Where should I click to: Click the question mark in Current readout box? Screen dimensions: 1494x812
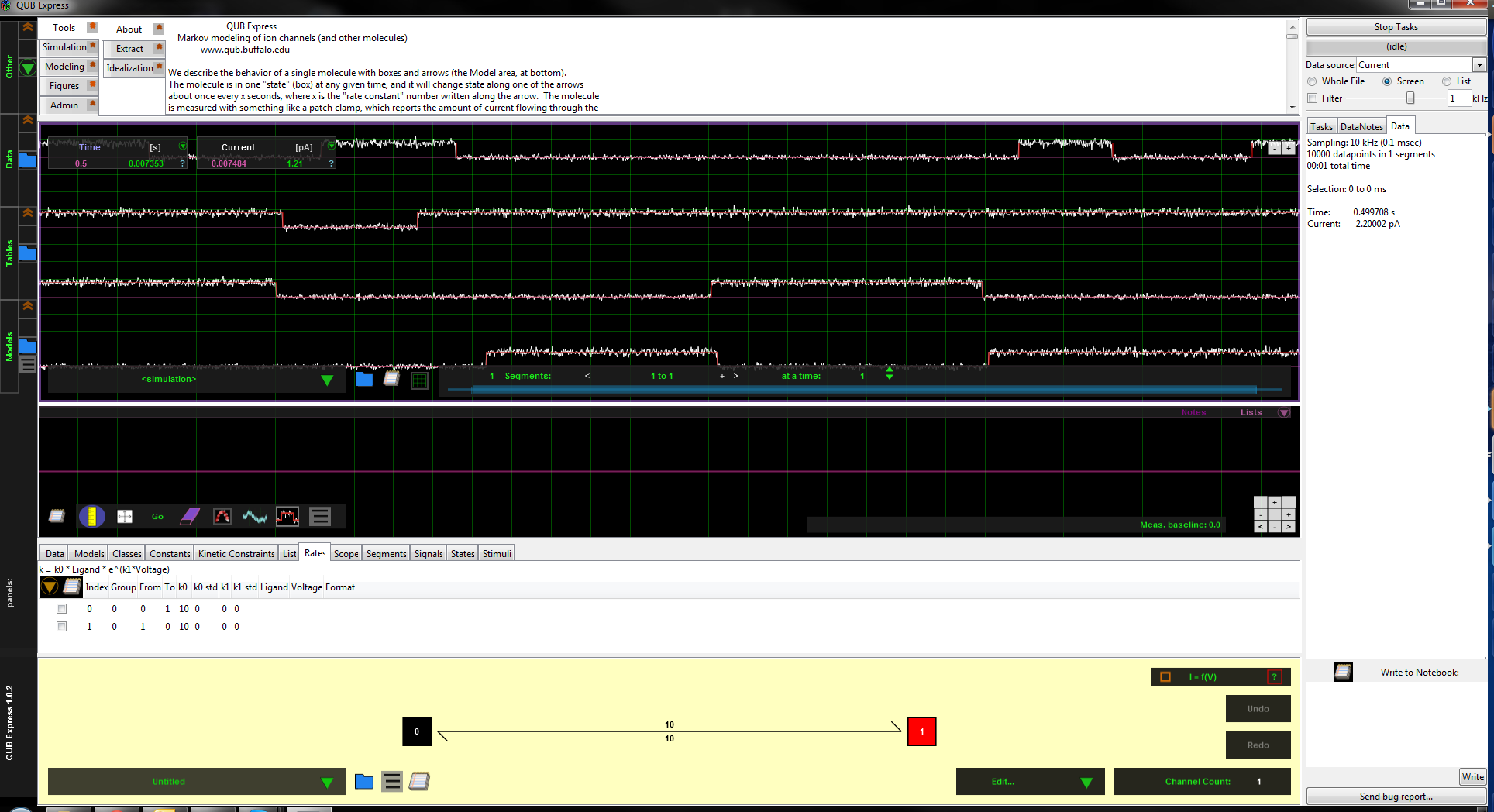pos(331,163)
